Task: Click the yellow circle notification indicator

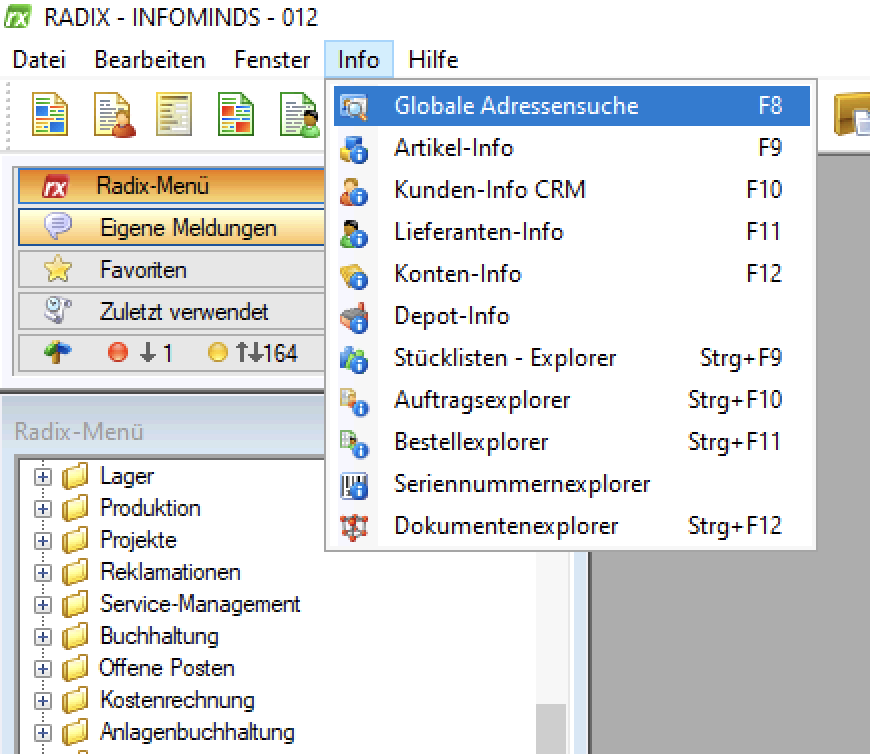Action: 218,352
